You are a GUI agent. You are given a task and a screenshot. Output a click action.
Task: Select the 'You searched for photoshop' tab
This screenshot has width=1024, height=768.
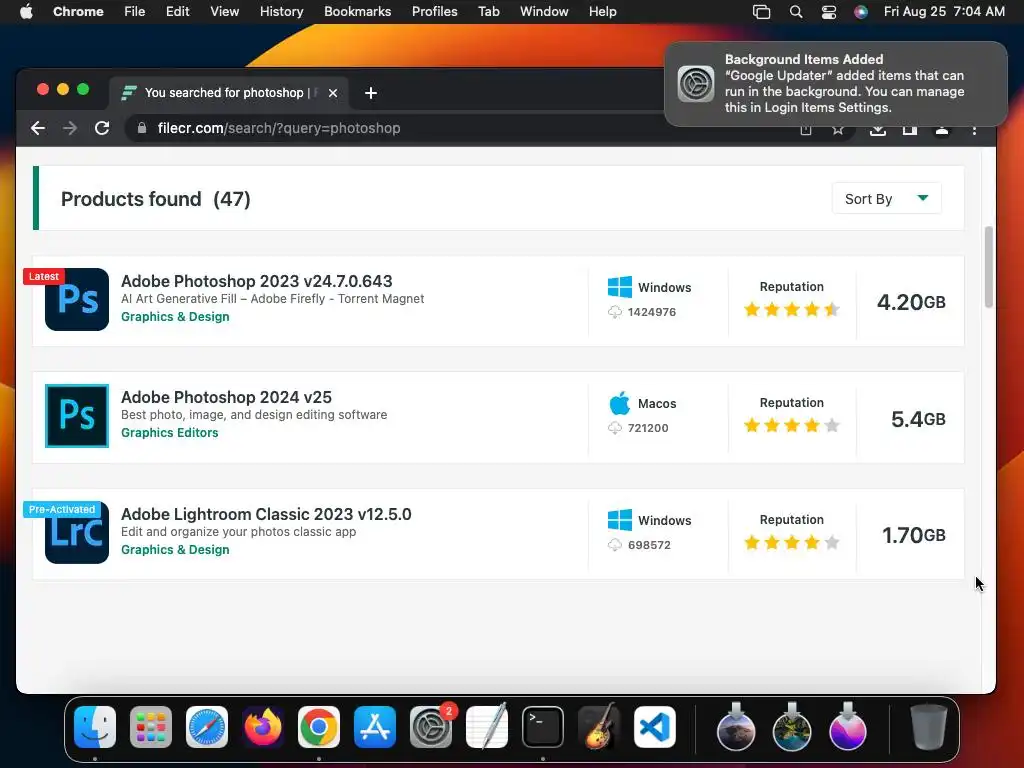229,93
